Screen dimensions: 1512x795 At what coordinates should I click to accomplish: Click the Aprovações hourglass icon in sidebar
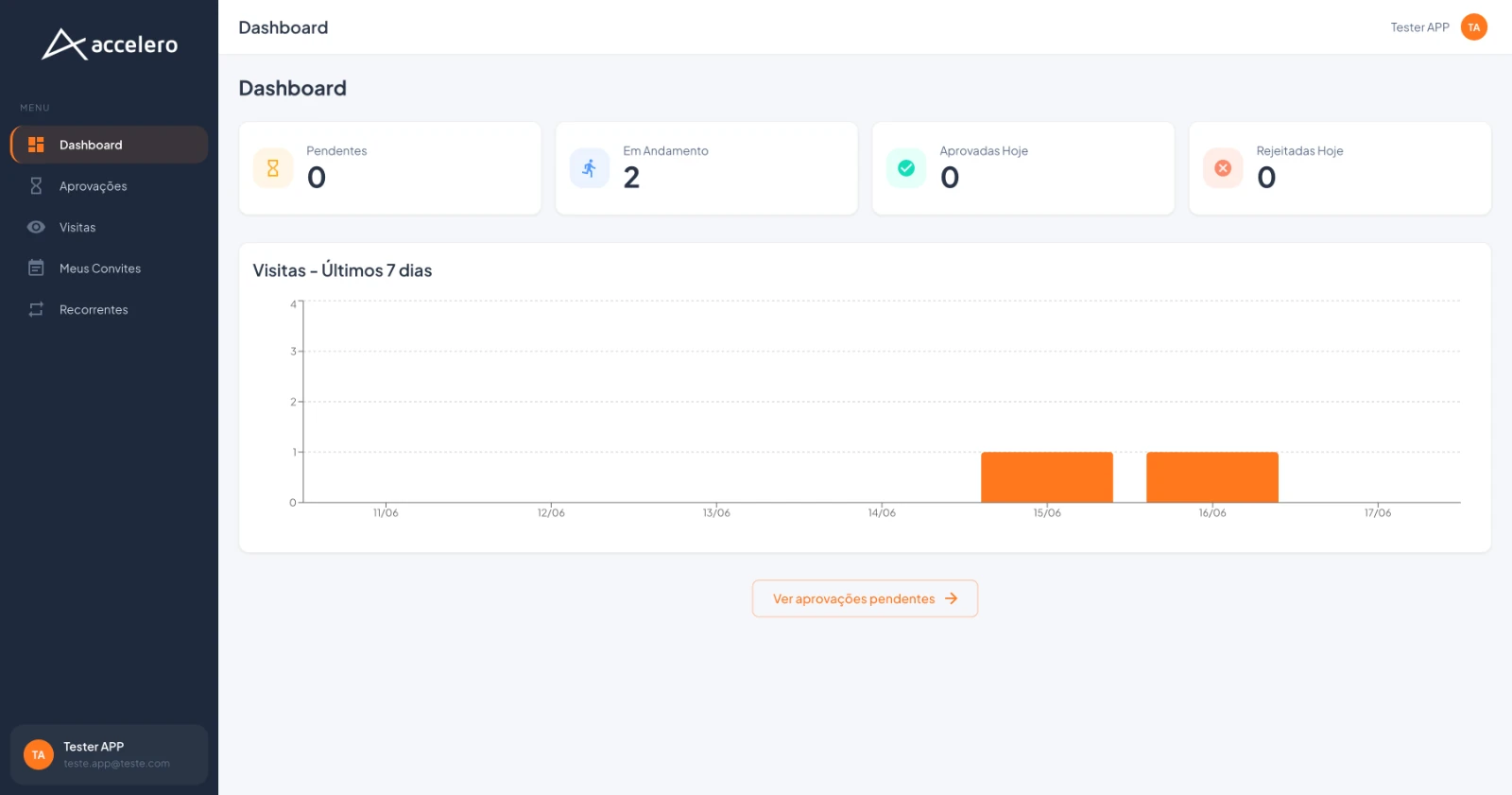36,186
